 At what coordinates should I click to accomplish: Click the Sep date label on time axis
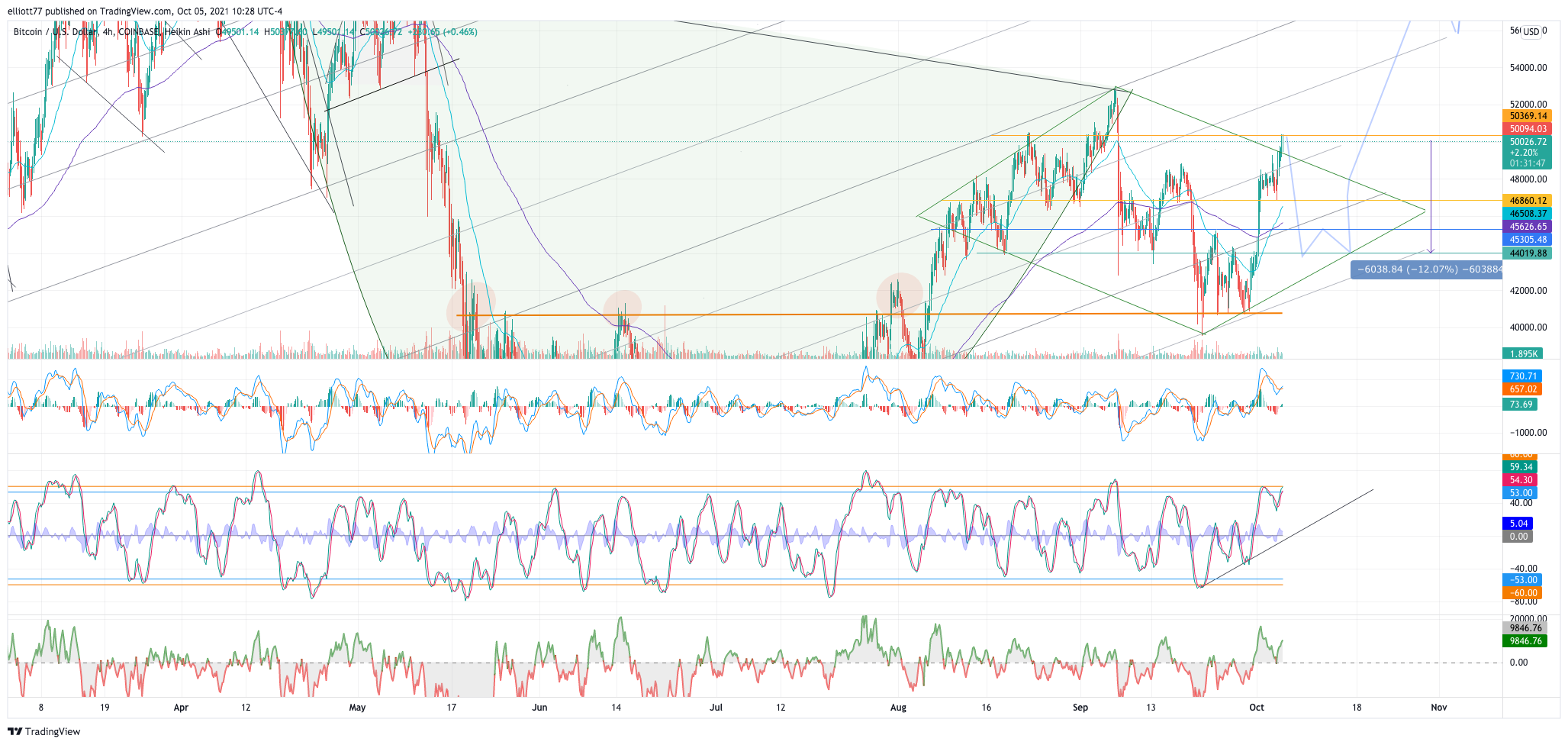click(1080, 708)
